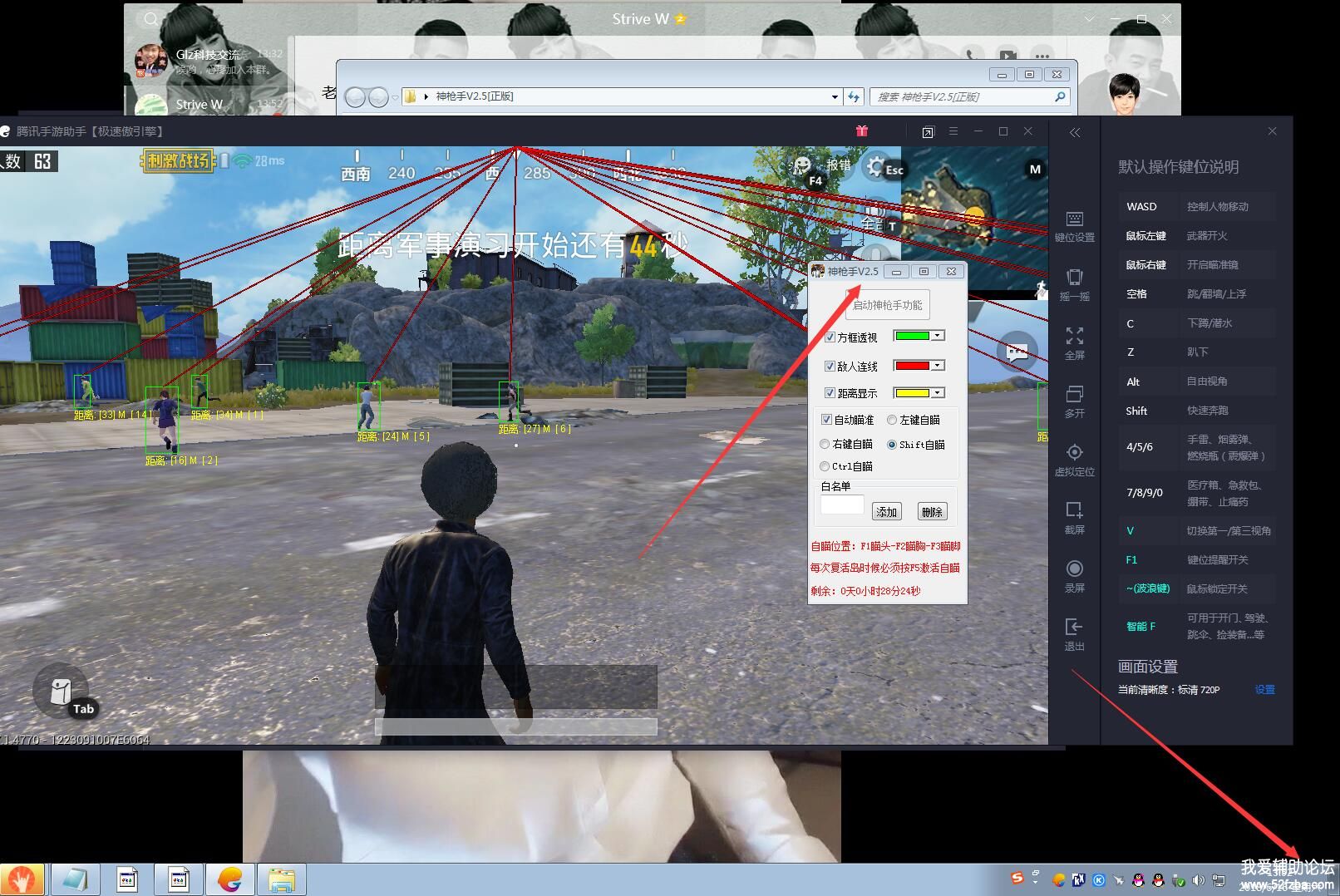Click the 设置 resolution settings link
Screen dimensions: 1340x896
click(1264, 690)
